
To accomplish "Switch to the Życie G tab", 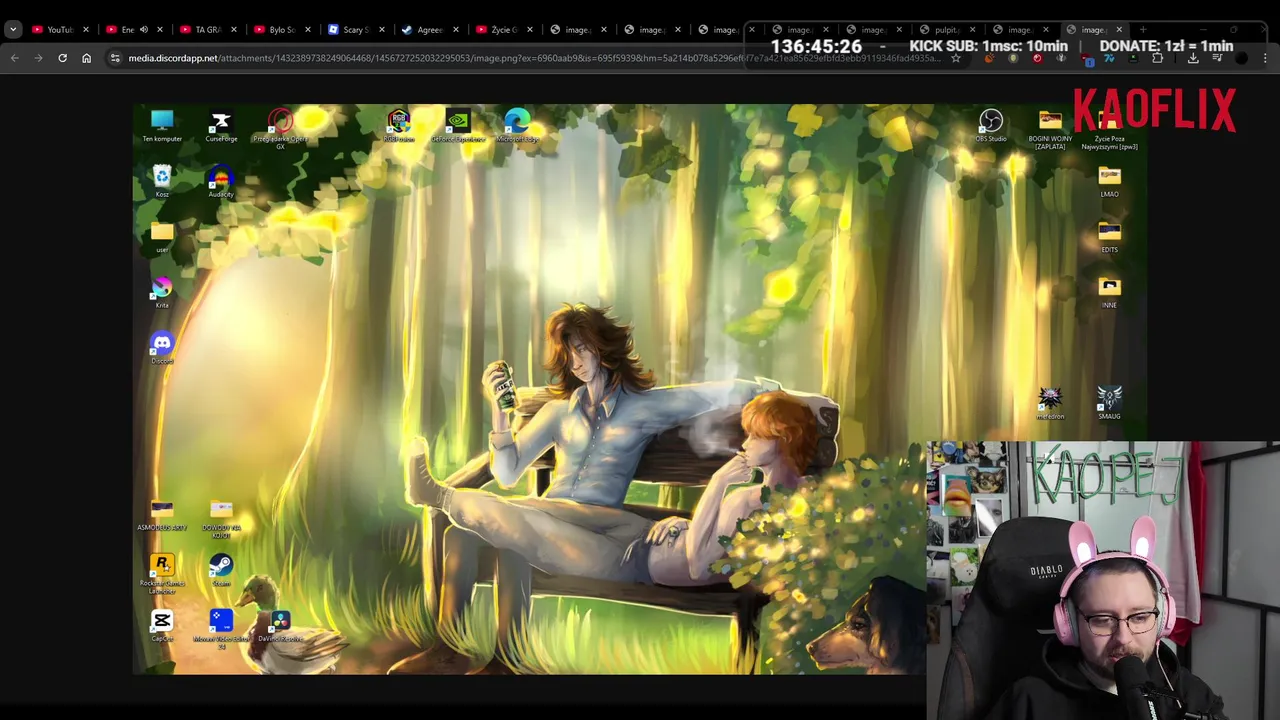I will 503,30.
